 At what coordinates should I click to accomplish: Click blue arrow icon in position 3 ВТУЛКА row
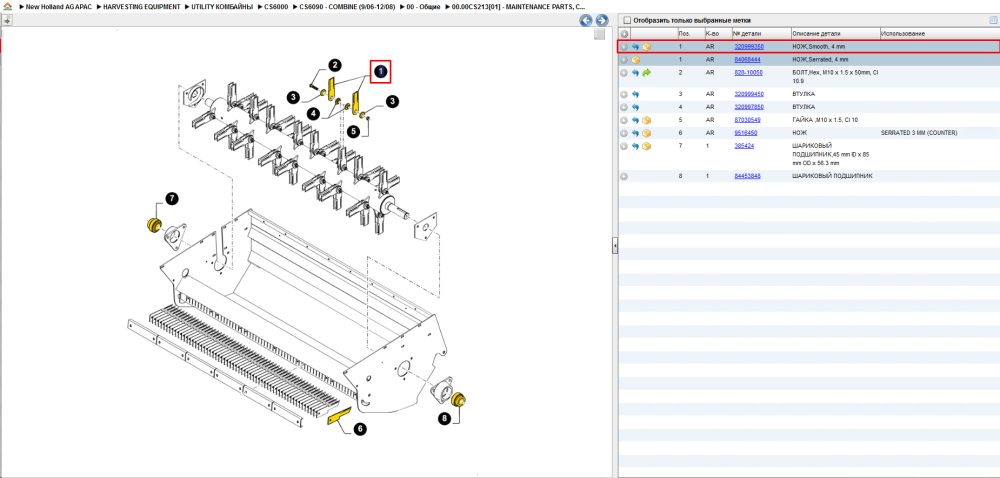point(636,94)
